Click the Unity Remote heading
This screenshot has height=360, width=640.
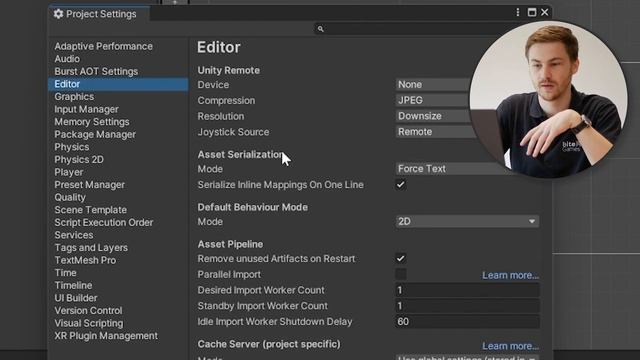coord(229,70)
